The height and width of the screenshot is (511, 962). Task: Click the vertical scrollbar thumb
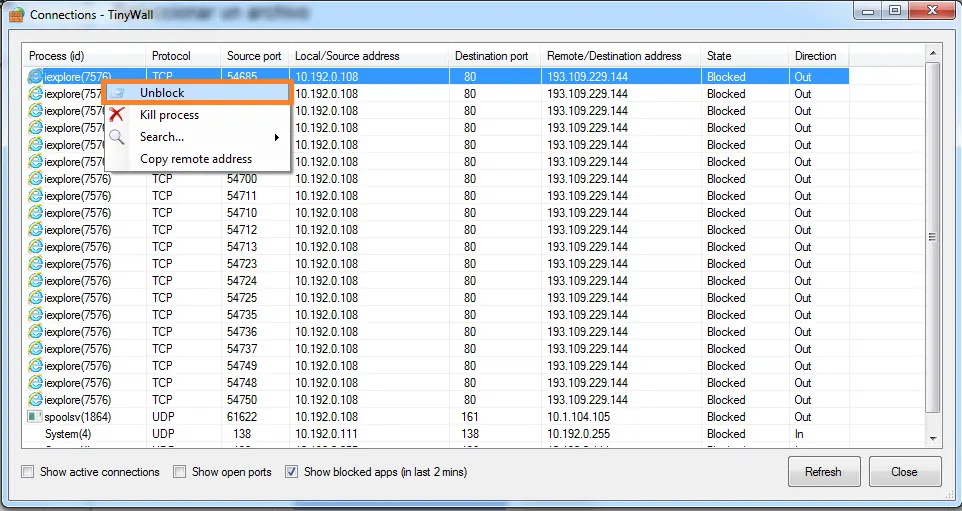[x=933, y=237]
